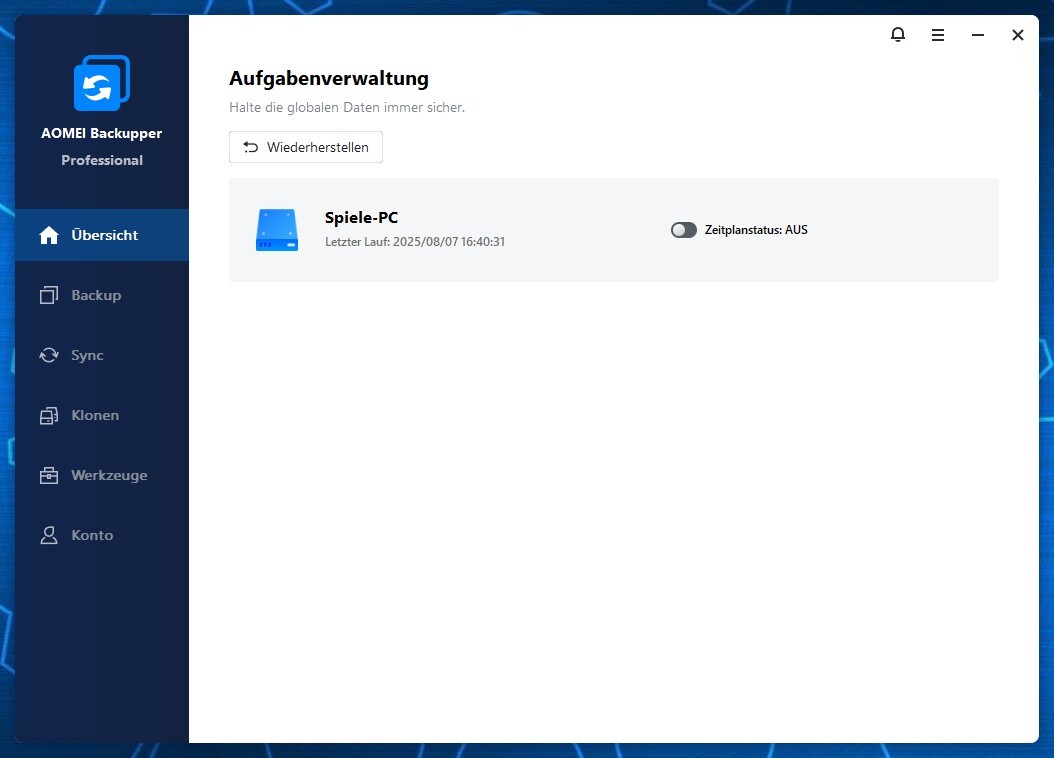The width and height of the screenshot is (1054, 758).
Task: Click the Sync circular arrows icon
Action: [48, 355]
